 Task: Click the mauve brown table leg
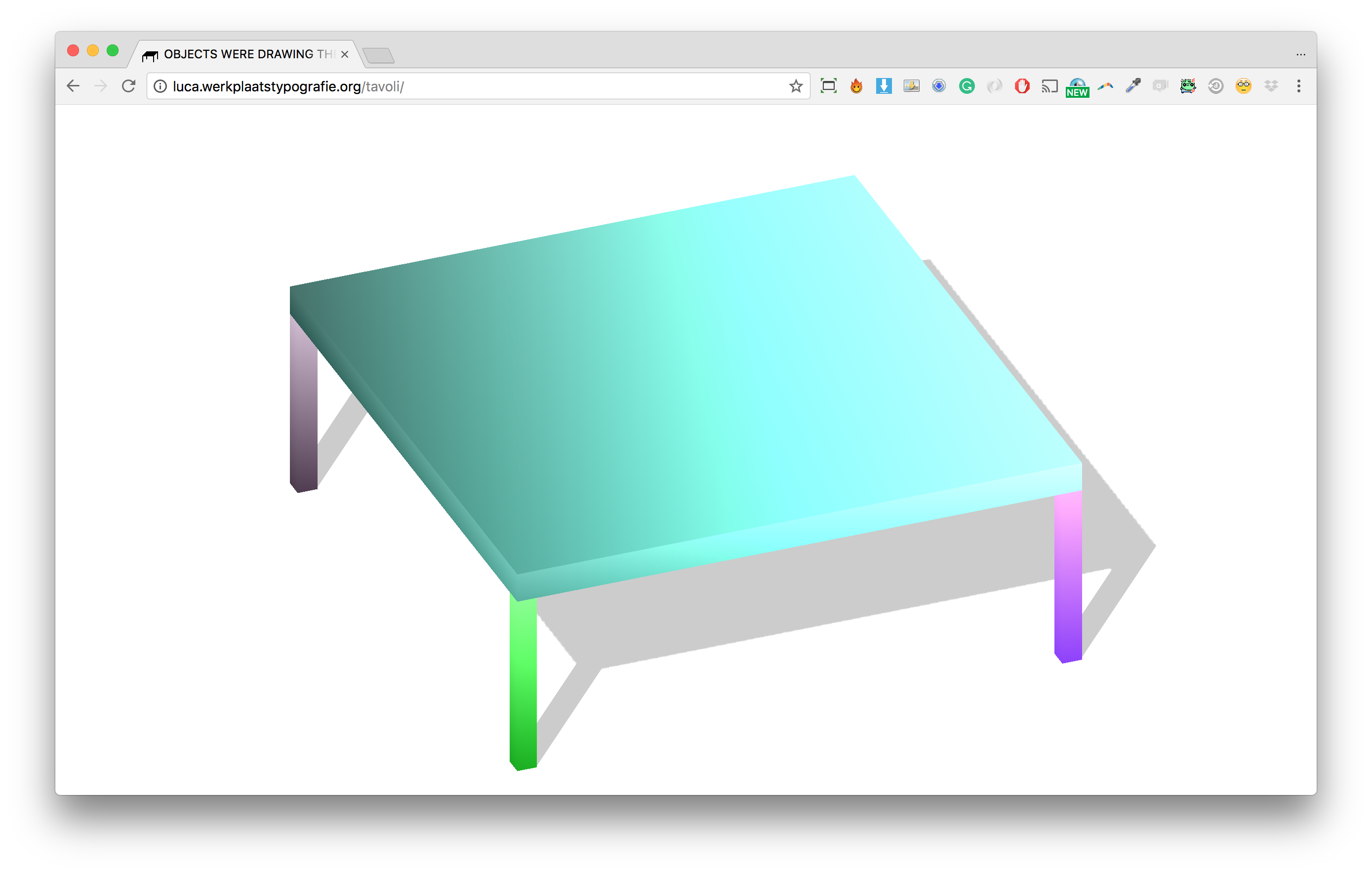[x=304, y=404]
